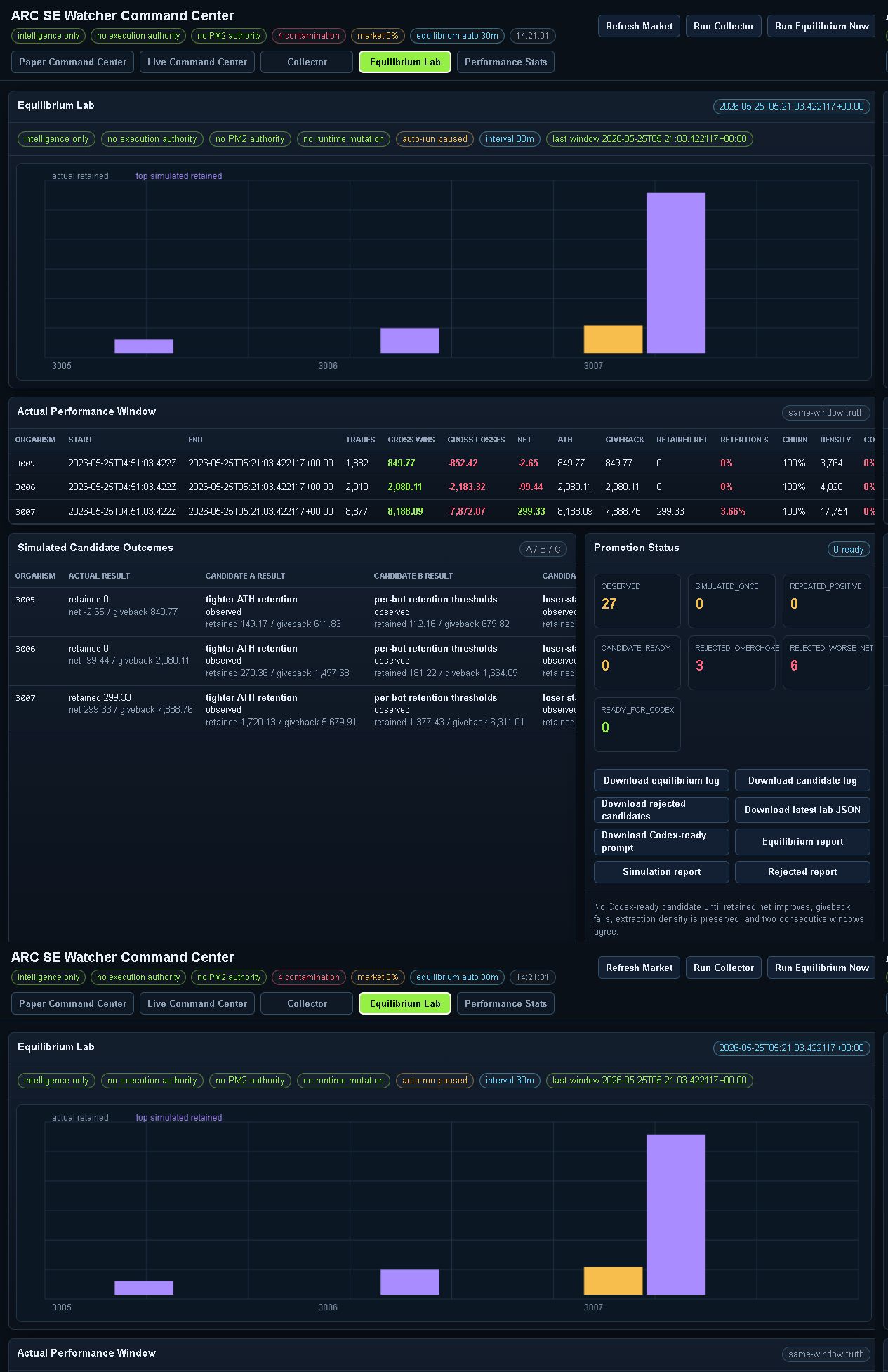Download the Codex-ready prompt

(661, 841)
